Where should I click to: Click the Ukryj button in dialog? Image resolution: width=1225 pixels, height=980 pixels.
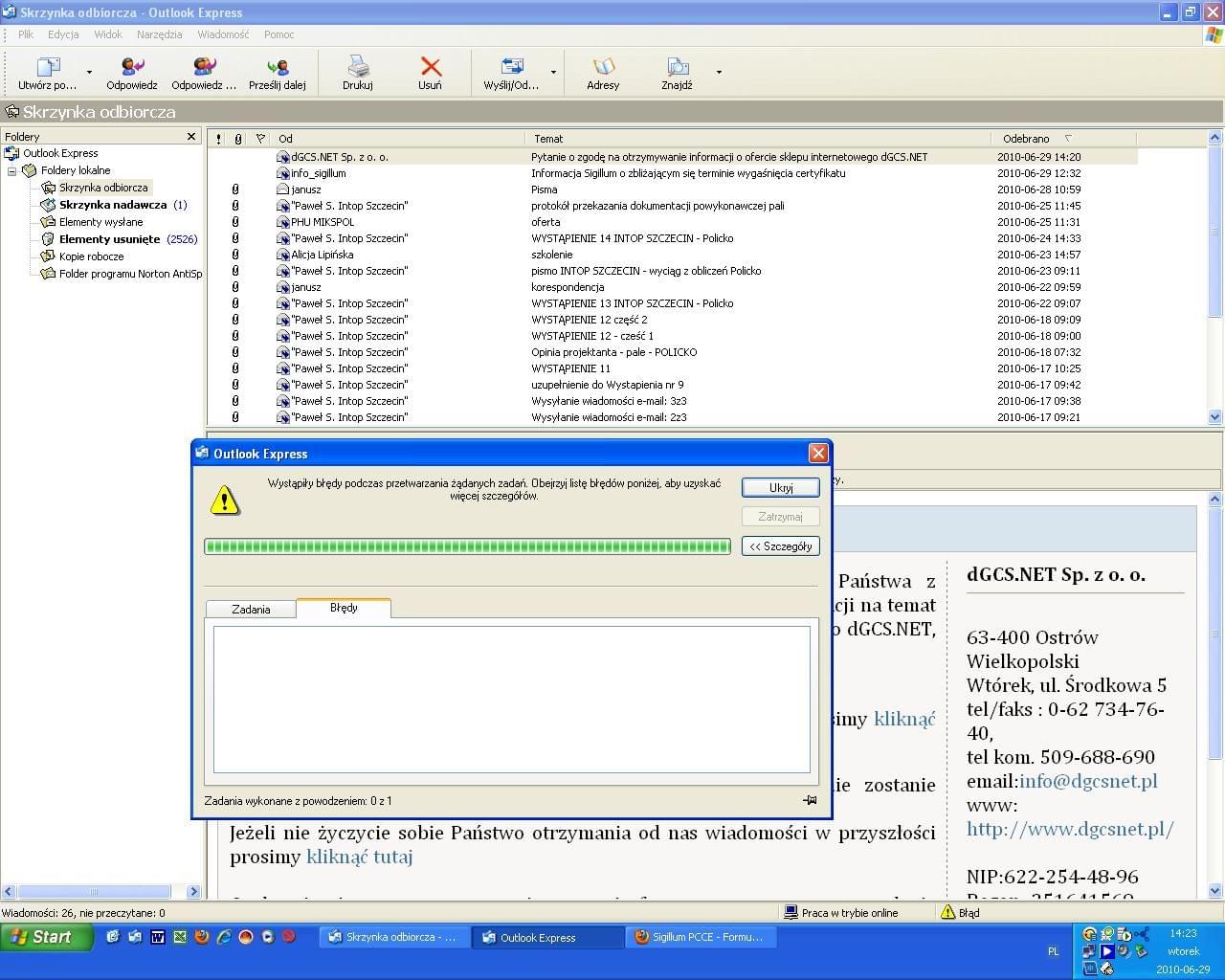tap(781, 487)
